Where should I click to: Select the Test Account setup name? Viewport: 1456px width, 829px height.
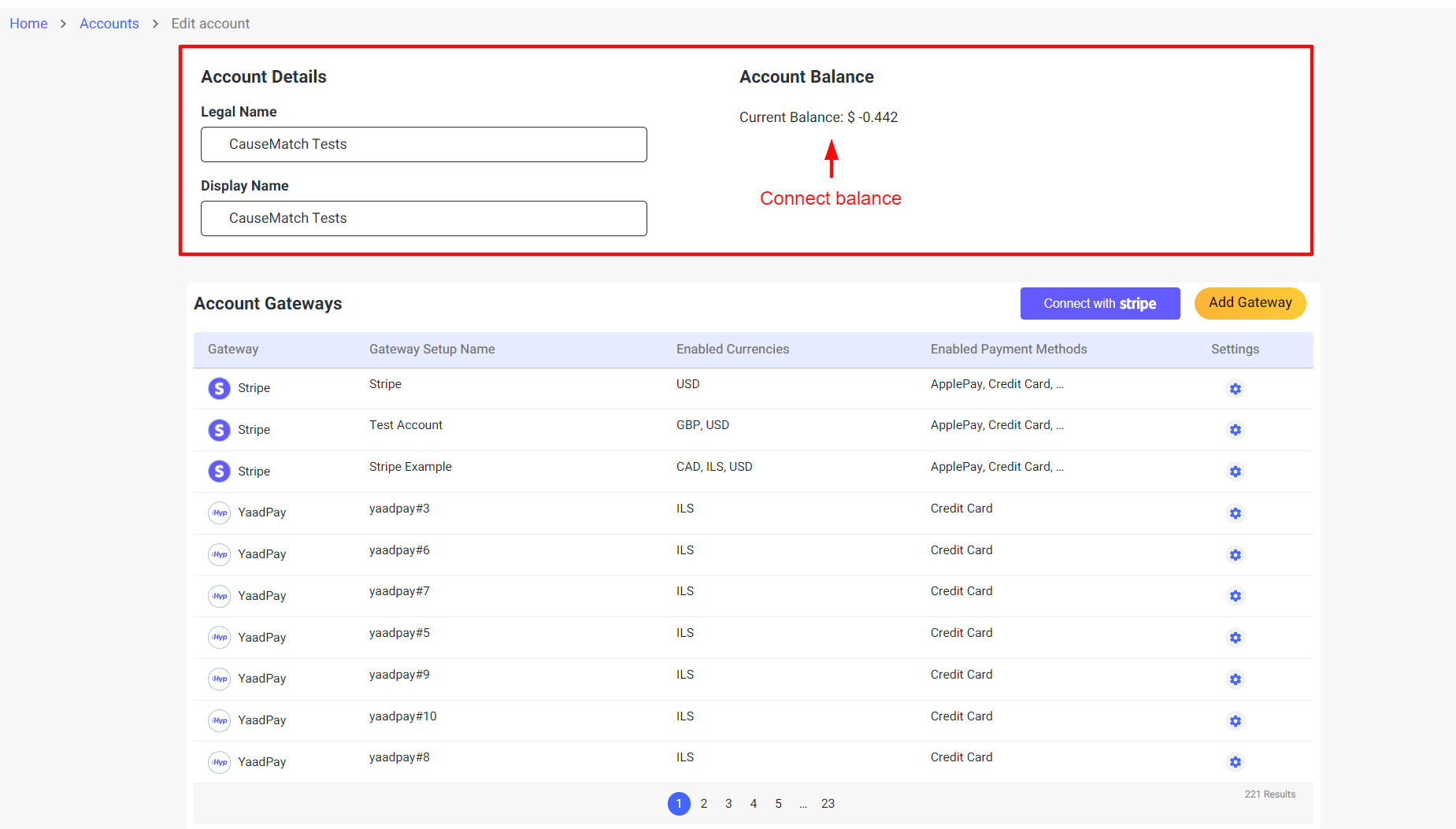point(406,425)
